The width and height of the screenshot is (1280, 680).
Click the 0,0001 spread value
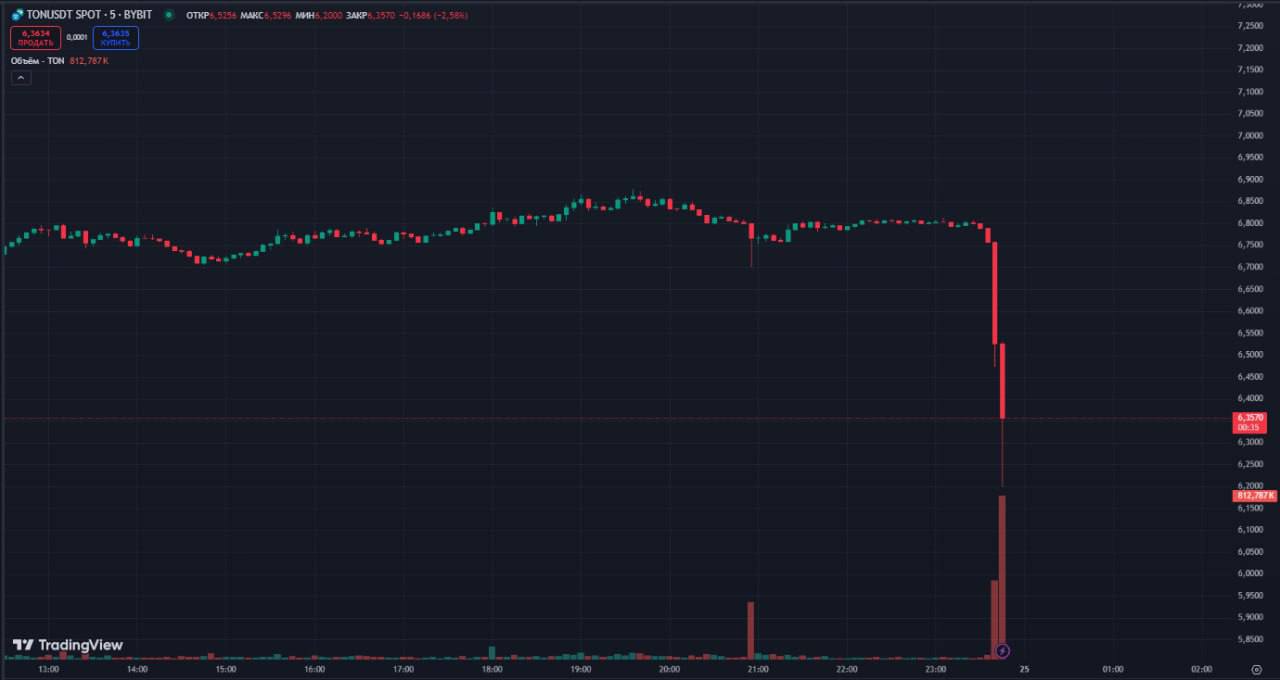pyautogui.click(x=77, y=38)
